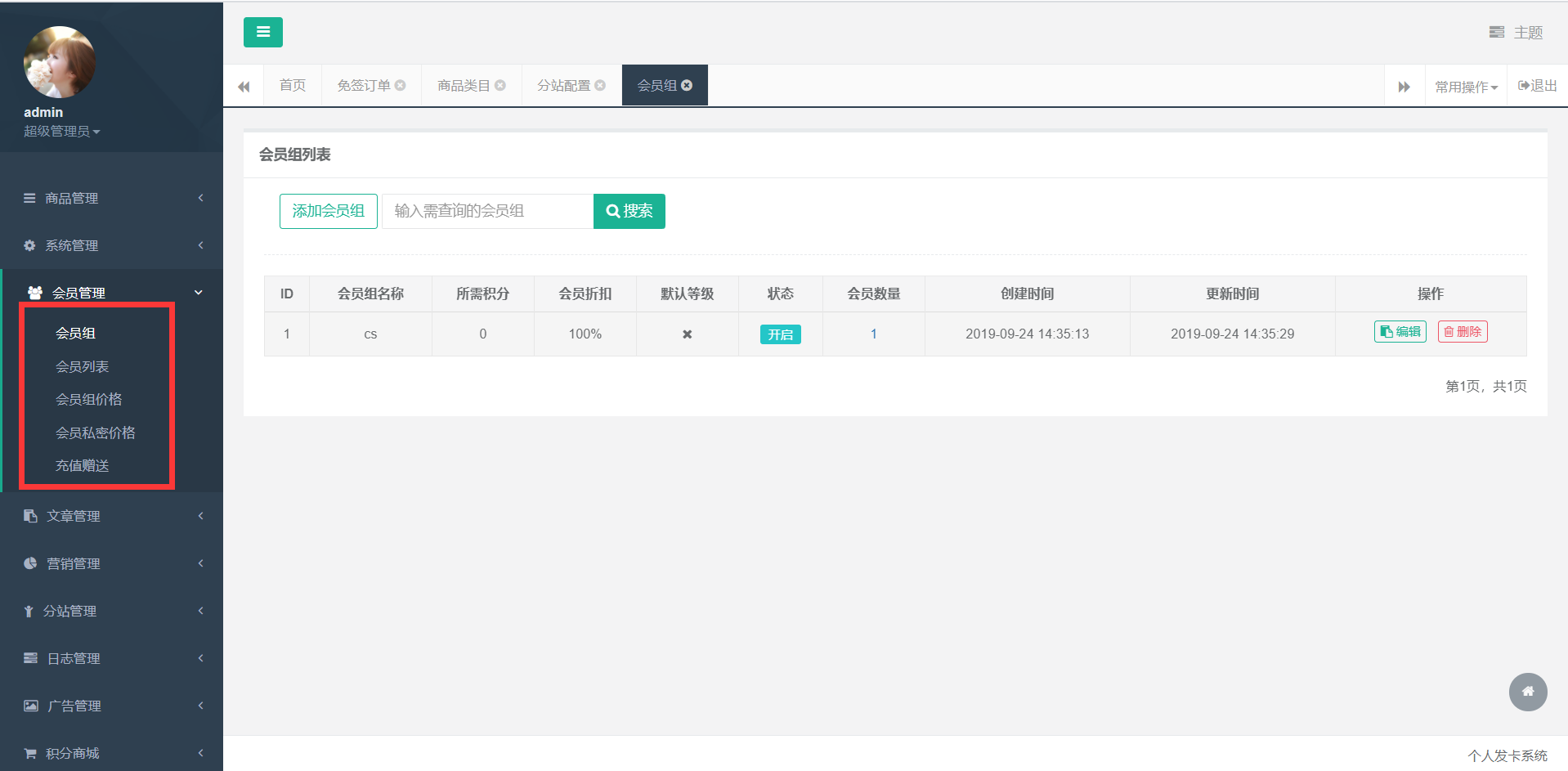The image size is (1568, 771).
Task: Click the 主题 theme icon at top right
Action: pyautogui.click(x=1497, y=32)
